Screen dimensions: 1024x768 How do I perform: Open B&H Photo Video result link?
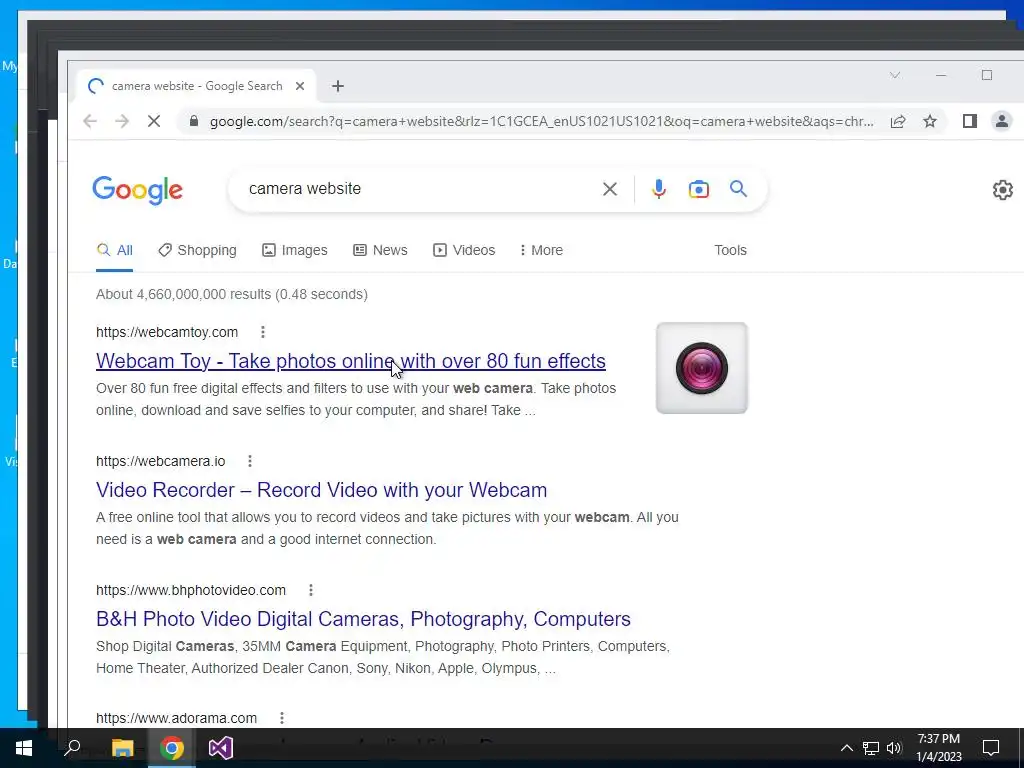coord(363,619)
